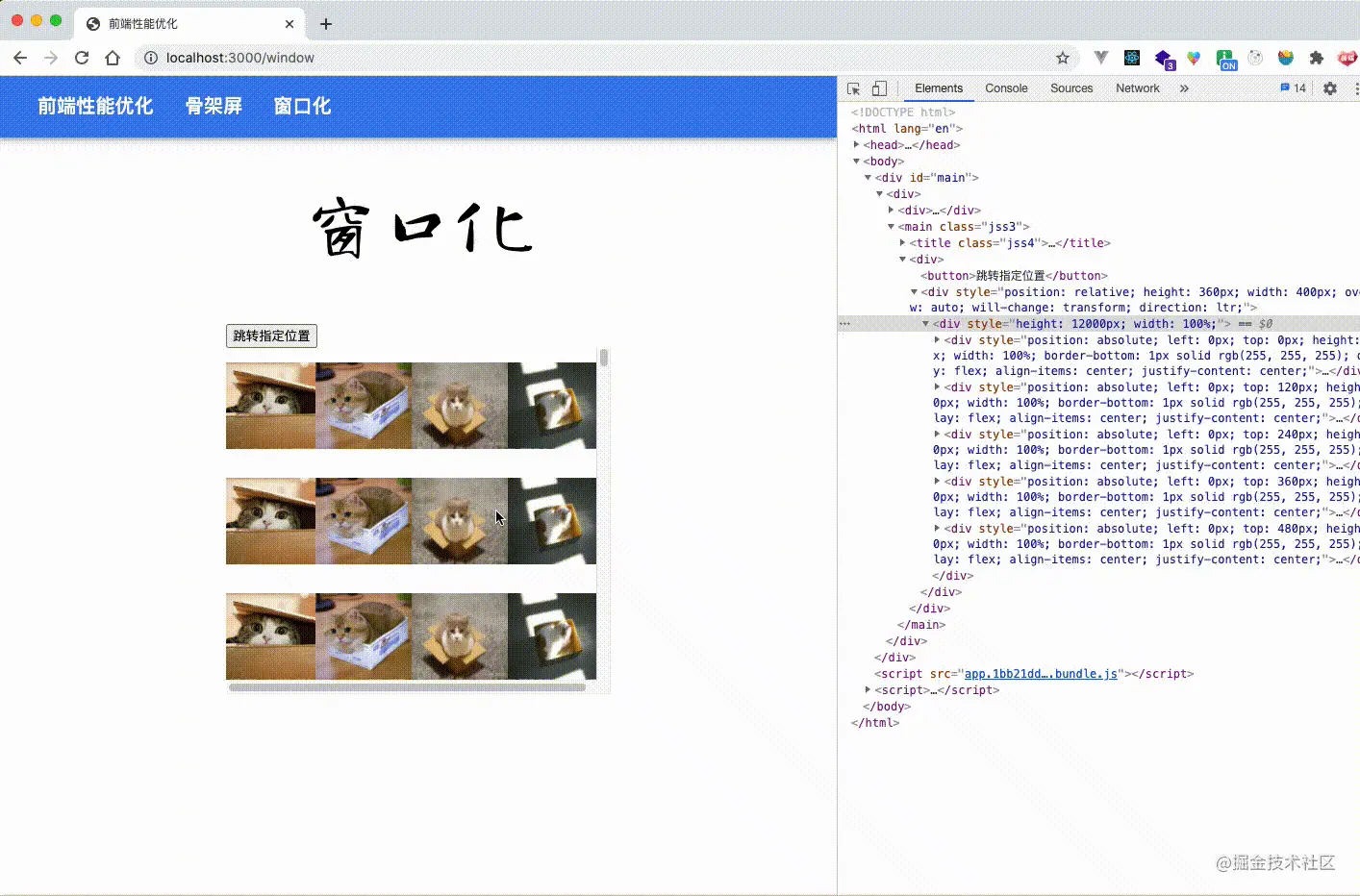
Task: Activate the DevTools inspect element picker
Action: click(x=853, y=88)
